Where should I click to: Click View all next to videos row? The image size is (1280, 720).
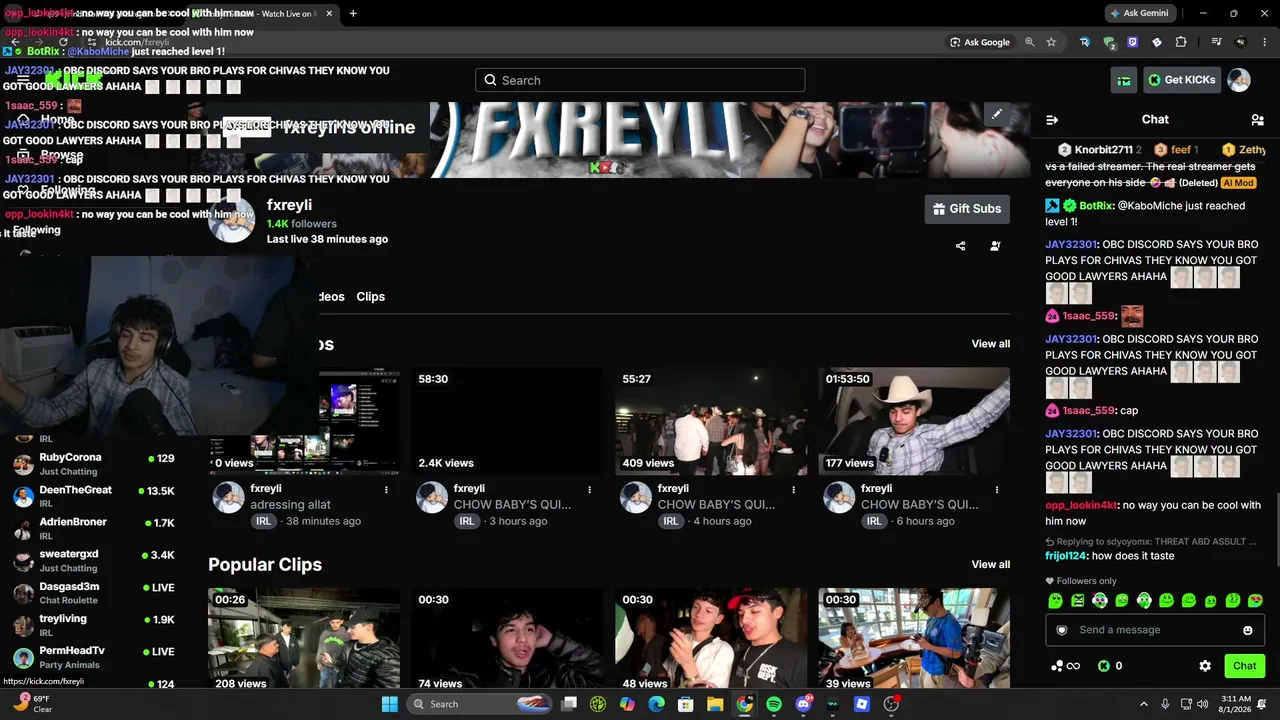click(991, 344)
